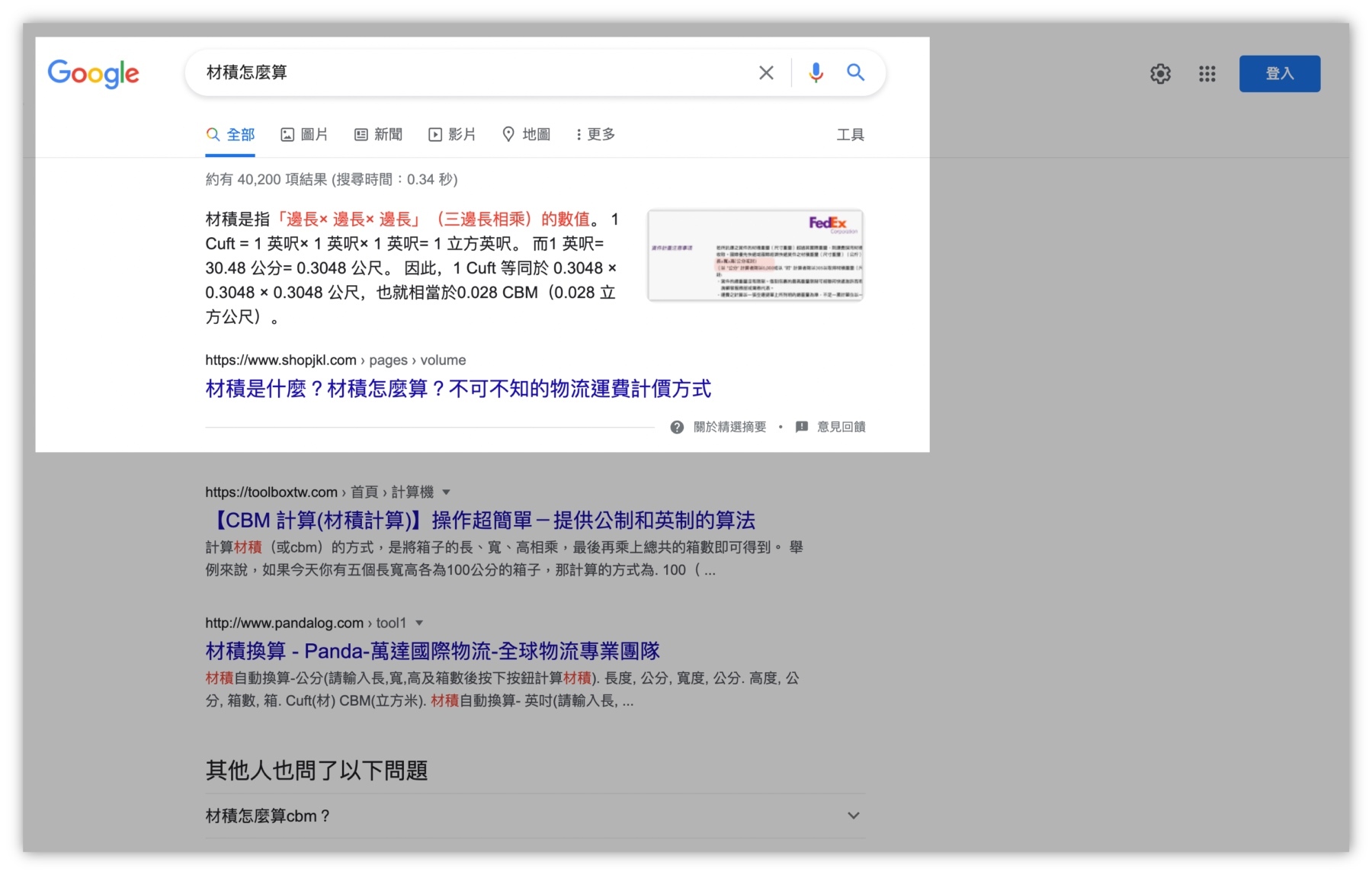Open the dropdown arrow beside pandalog.com URL
The width and height of the screenshot is (1372, 875).
[421, 623]
